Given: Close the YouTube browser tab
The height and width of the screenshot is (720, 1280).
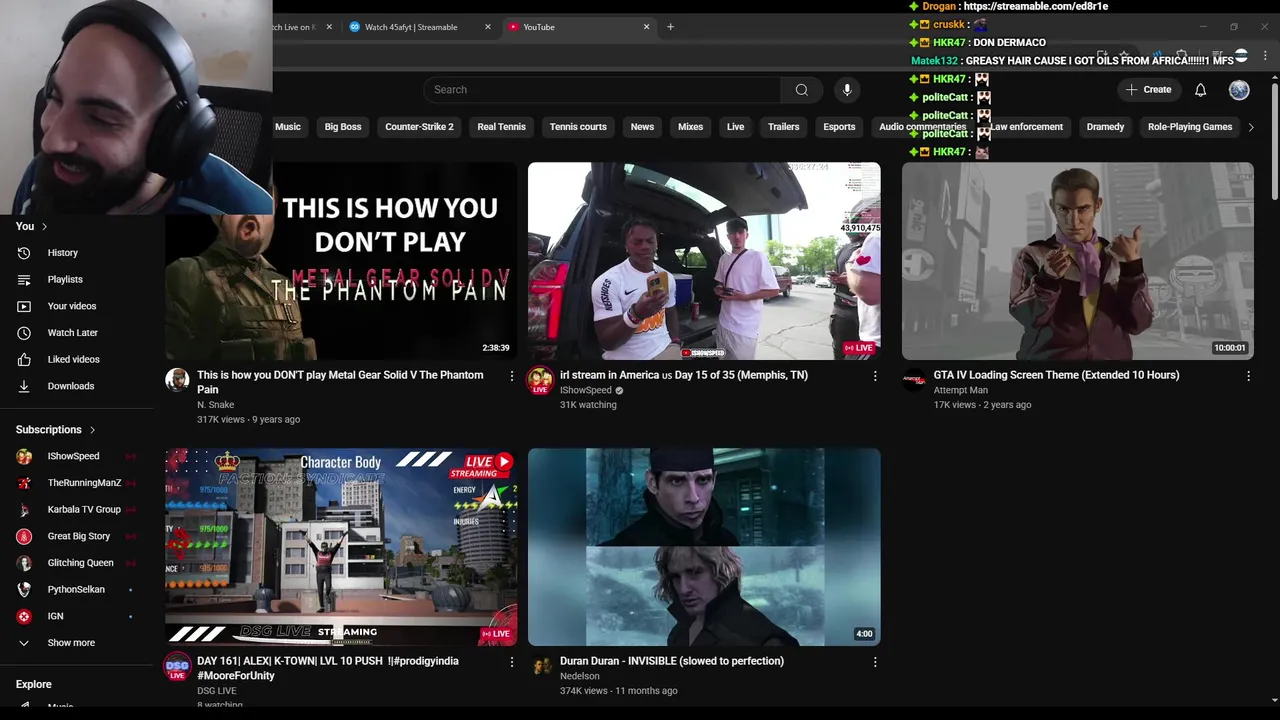Looking at the screenshot, I should [646, 27].
